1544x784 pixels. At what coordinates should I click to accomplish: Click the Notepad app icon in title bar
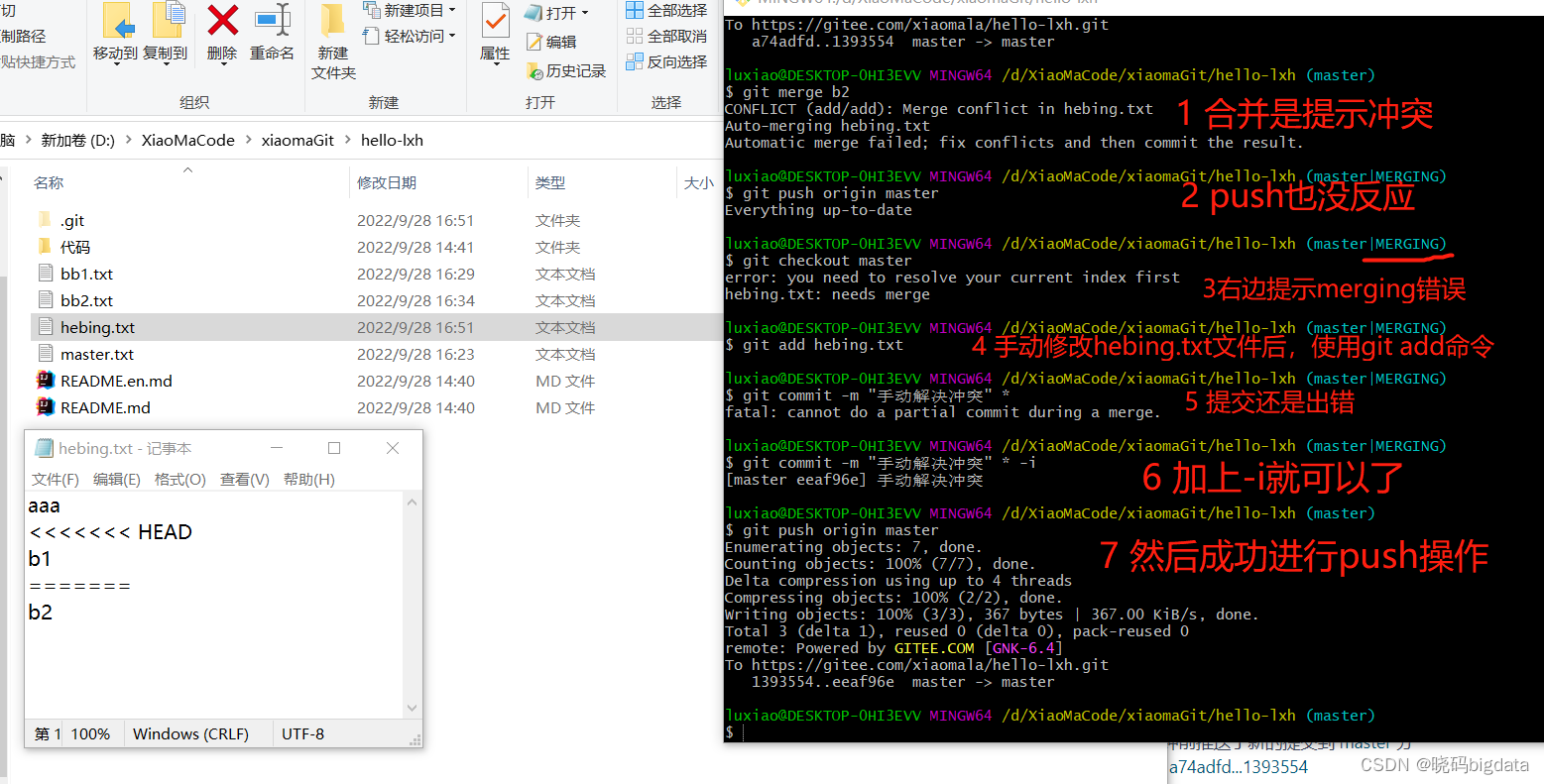tap(44, 448)
